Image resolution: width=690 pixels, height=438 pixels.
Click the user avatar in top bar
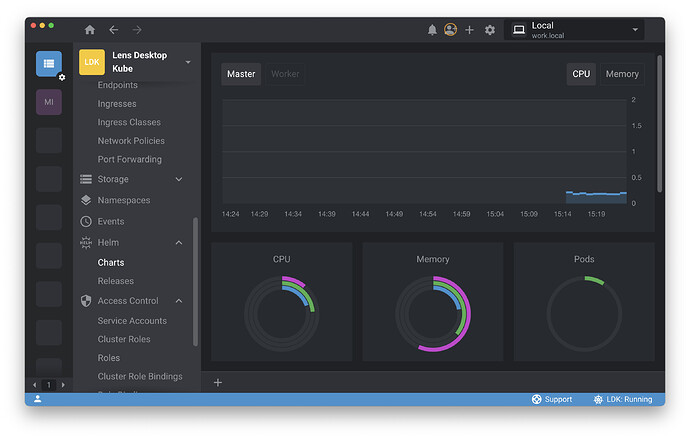pos(451,30)
